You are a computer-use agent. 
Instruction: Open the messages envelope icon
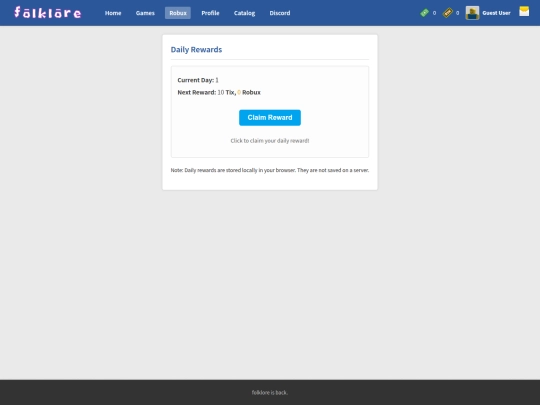click(524, 11)
